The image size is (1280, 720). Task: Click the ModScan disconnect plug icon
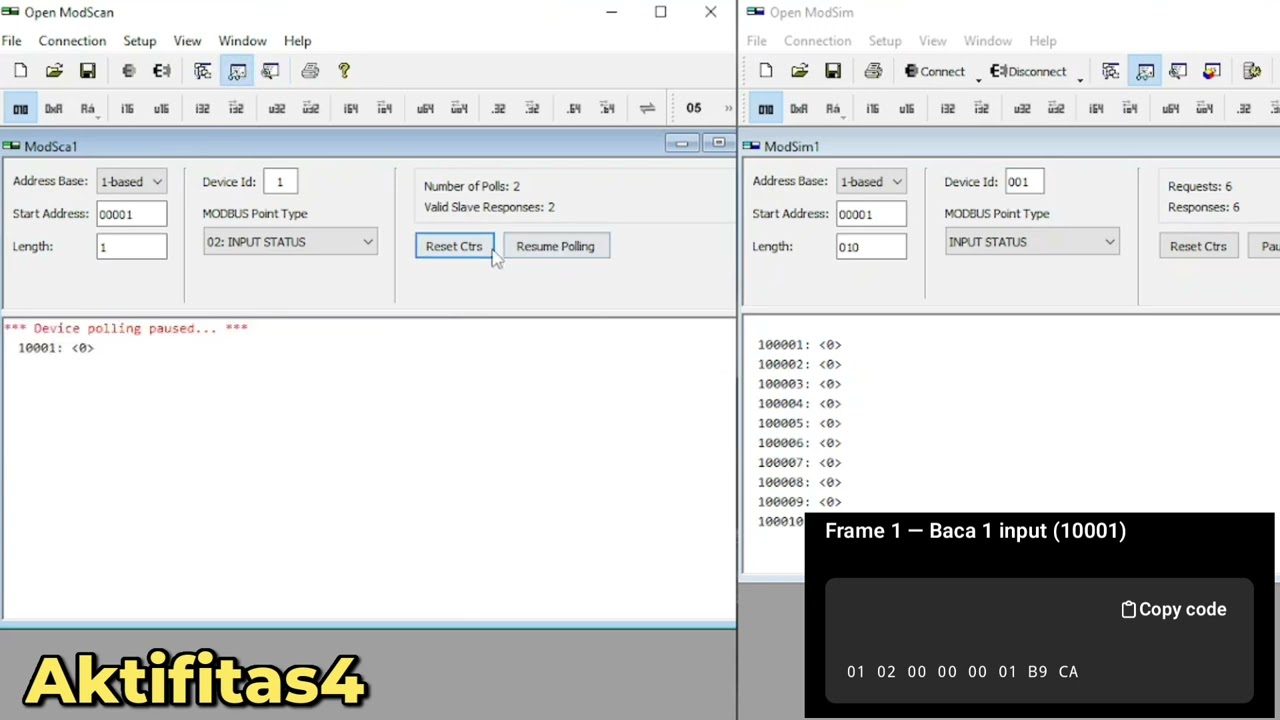(x=162, y=71)
